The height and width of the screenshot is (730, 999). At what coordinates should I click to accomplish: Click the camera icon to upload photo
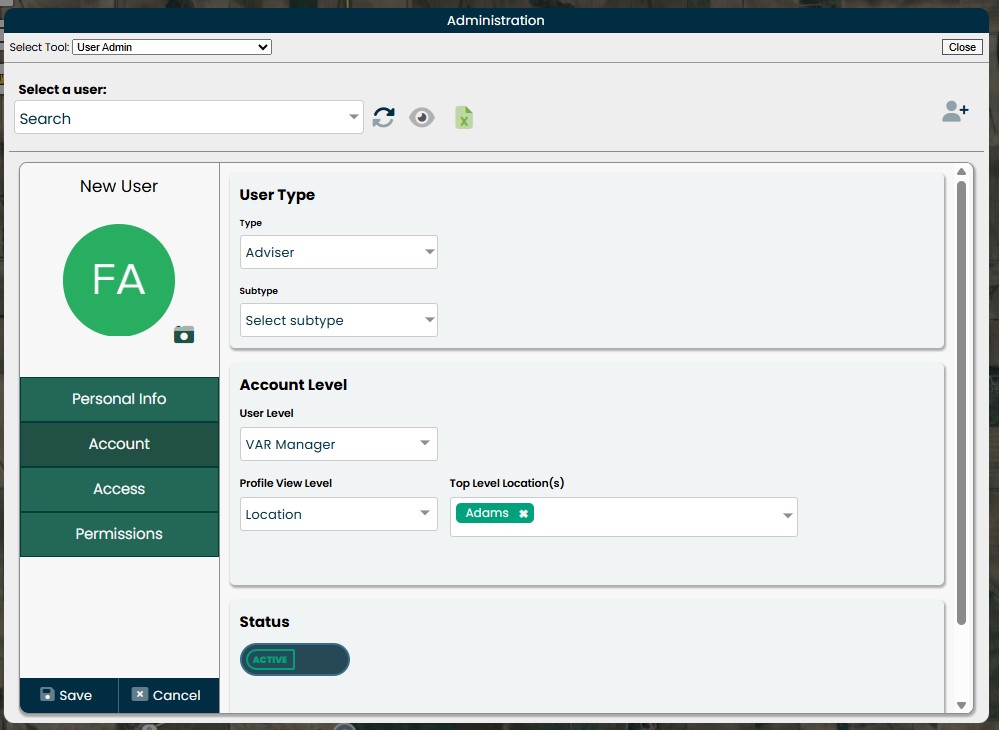tap(184, 334)
